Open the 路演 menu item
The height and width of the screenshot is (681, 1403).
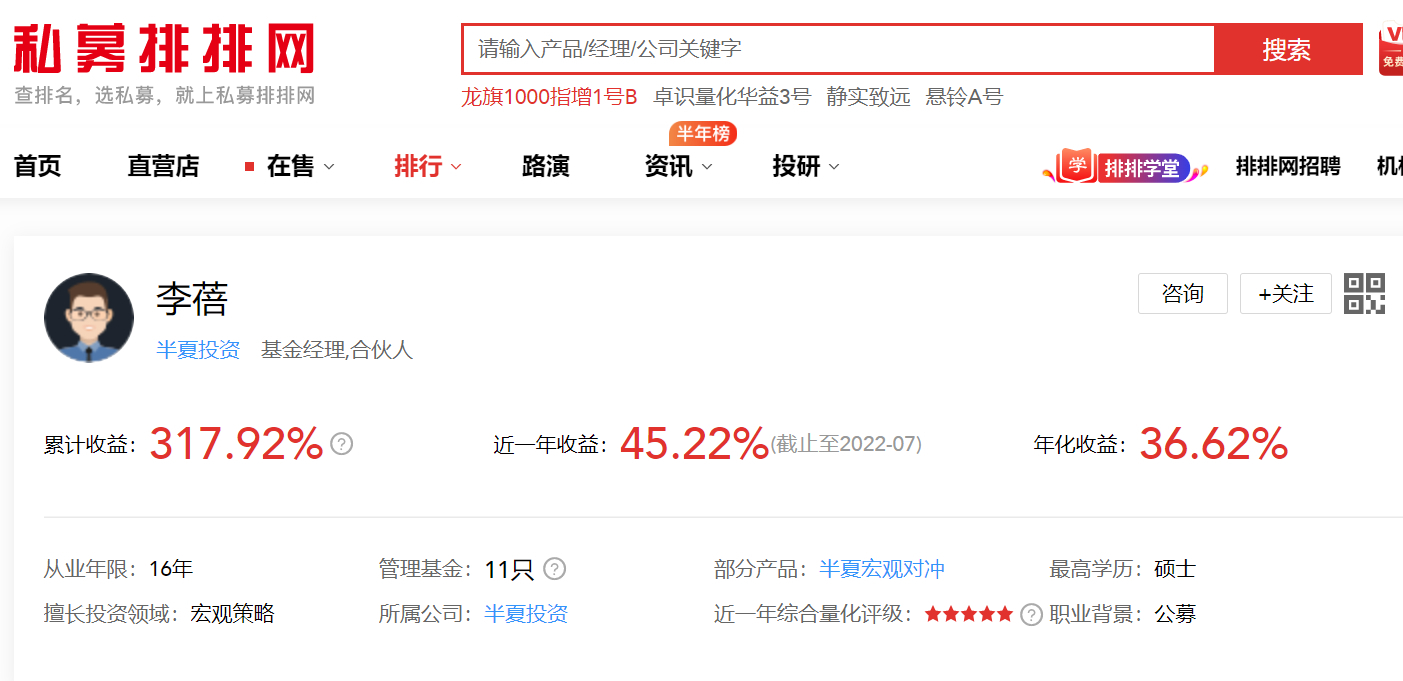coord(546,166)
